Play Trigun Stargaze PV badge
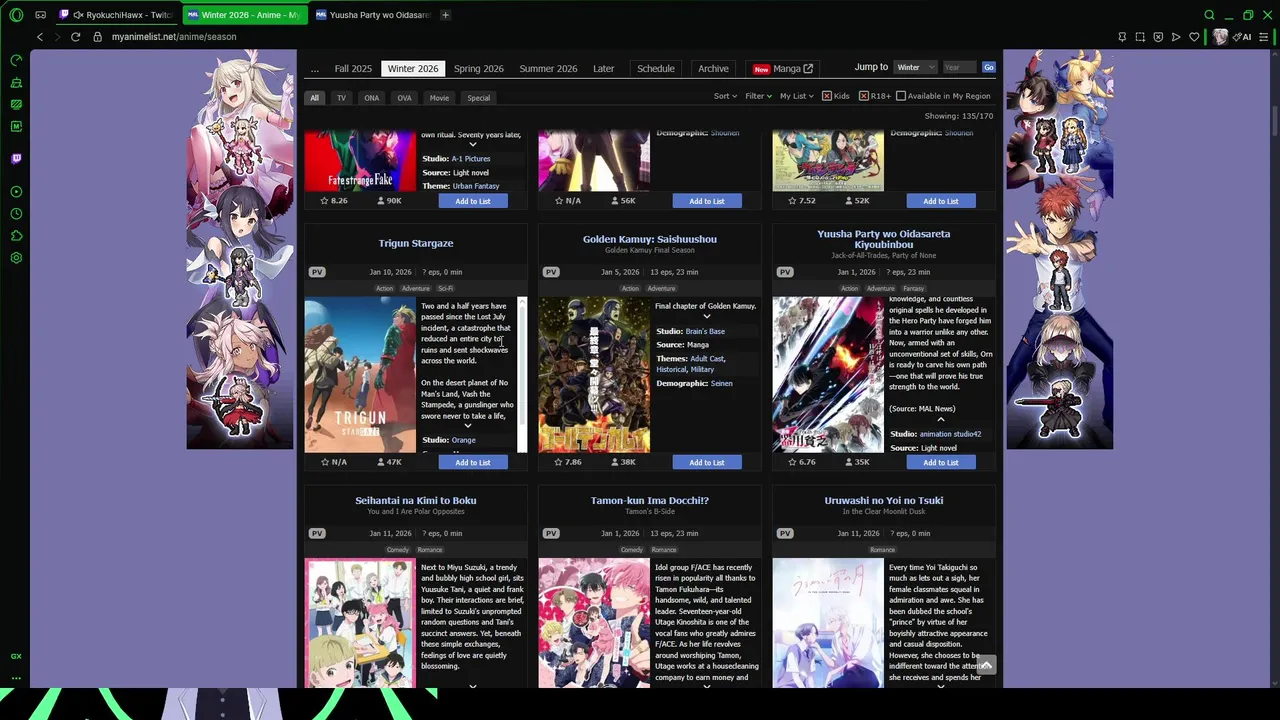Screen dimensions: 1280x720 (317, 272)
